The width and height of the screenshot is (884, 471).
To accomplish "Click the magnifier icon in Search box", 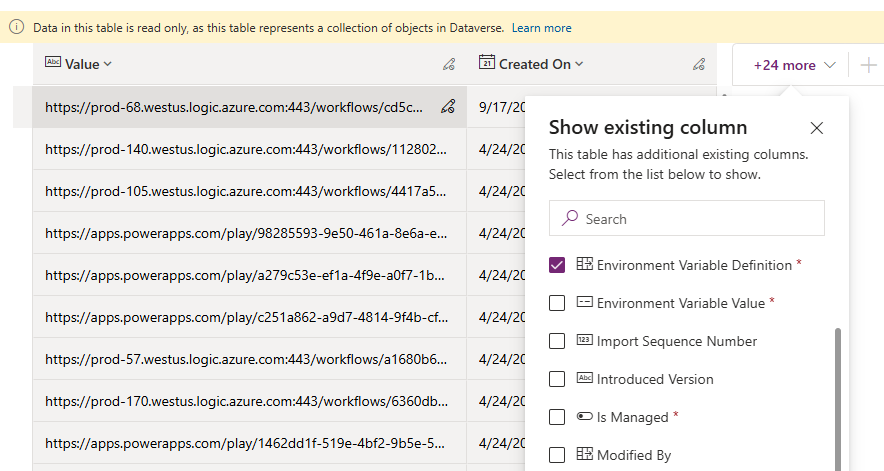I will point(570,218).
